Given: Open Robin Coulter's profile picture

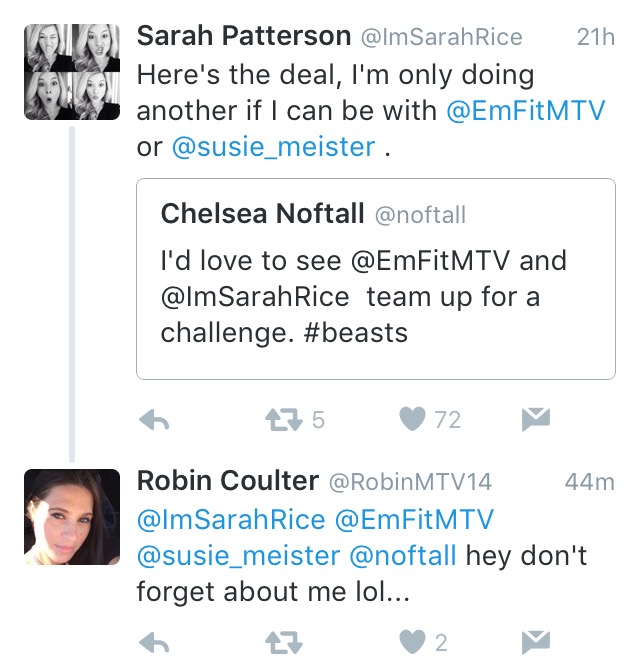Looking at the screenshot, I should point(72,517).
